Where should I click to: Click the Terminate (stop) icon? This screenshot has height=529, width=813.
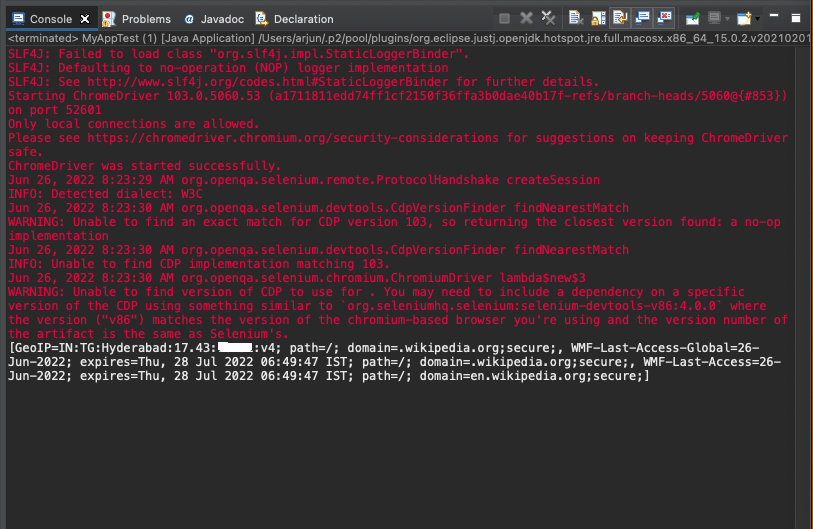505,18
